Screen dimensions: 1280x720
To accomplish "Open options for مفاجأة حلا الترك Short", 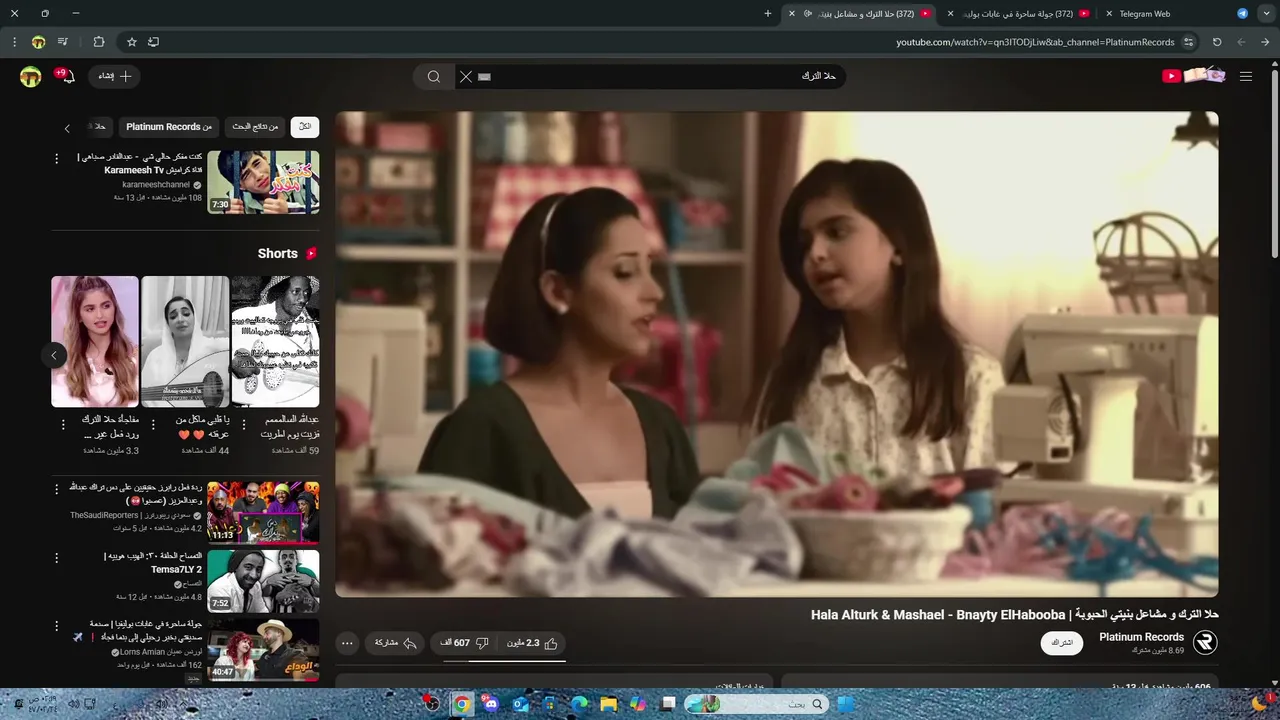I will (x=63, y=425).
